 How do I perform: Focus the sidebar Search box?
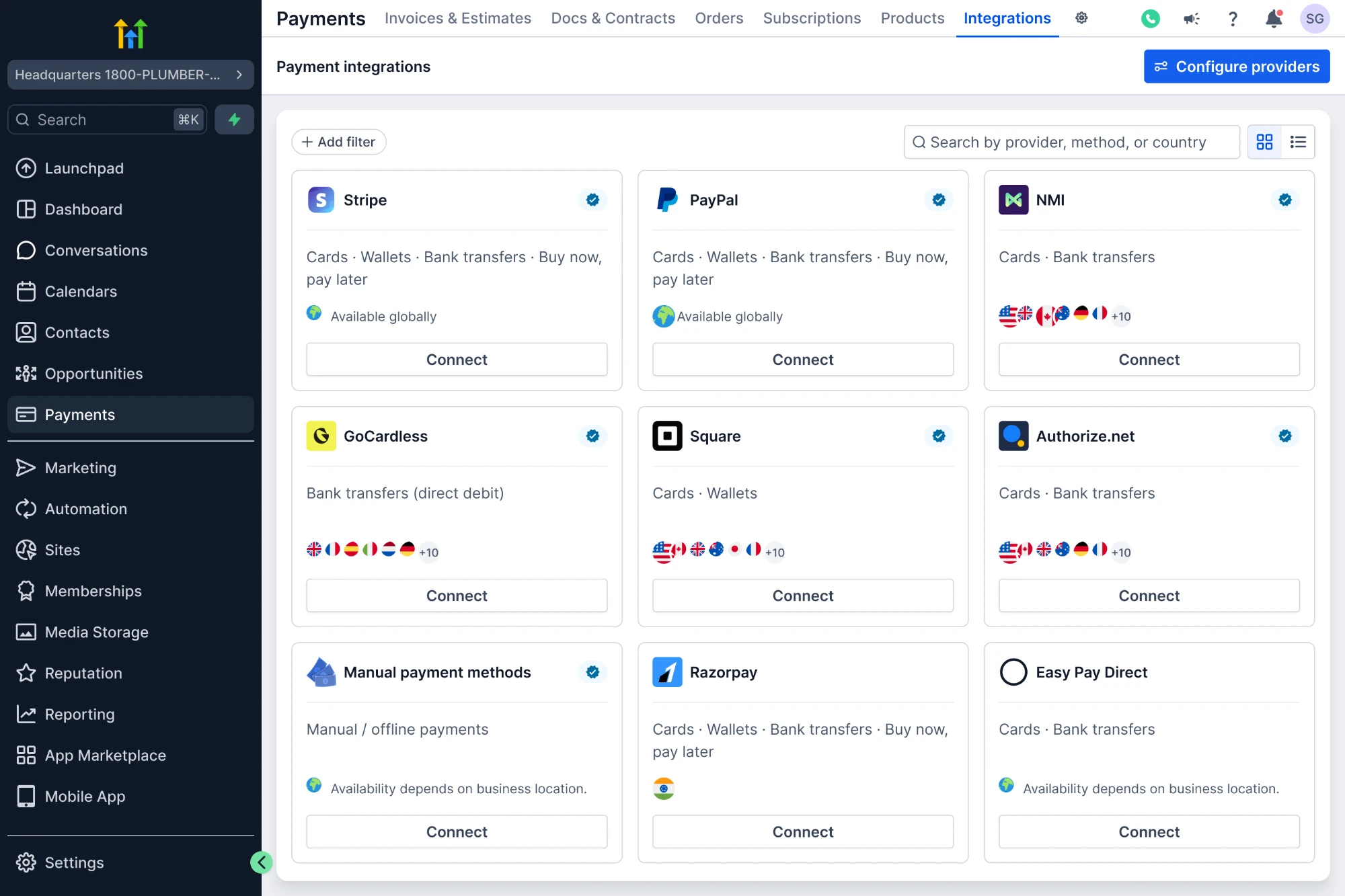[108, 120]
